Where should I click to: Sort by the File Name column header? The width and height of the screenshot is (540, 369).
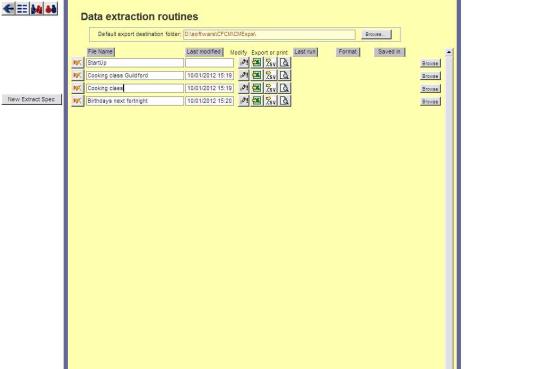[x=101, y=52]
